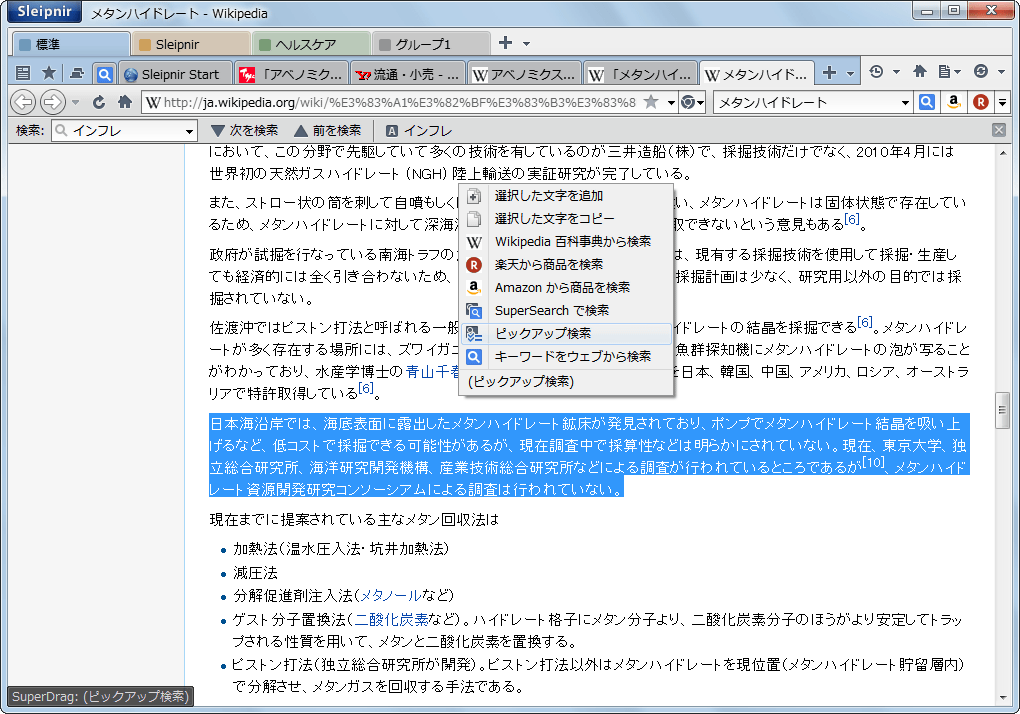Screen dimensions: 1020x714
Task: Open the back/forward history dropdown arrow
Action: tap(75, 102)
